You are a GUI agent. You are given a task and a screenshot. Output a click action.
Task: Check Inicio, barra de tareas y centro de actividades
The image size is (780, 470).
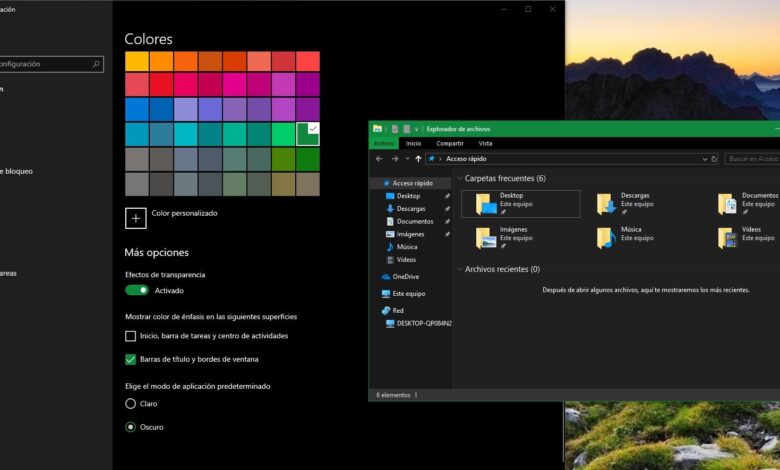(x=130, y=336)
